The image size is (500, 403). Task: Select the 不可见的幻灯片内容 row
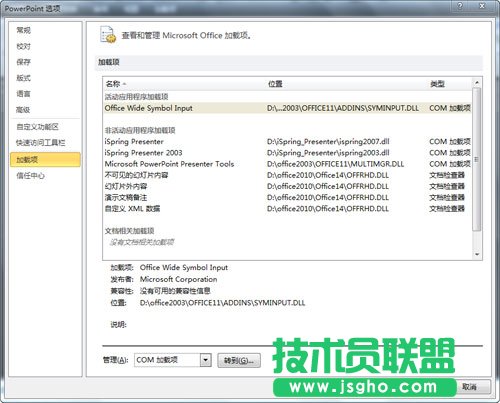pyautogui.click(x=287, y=175)
